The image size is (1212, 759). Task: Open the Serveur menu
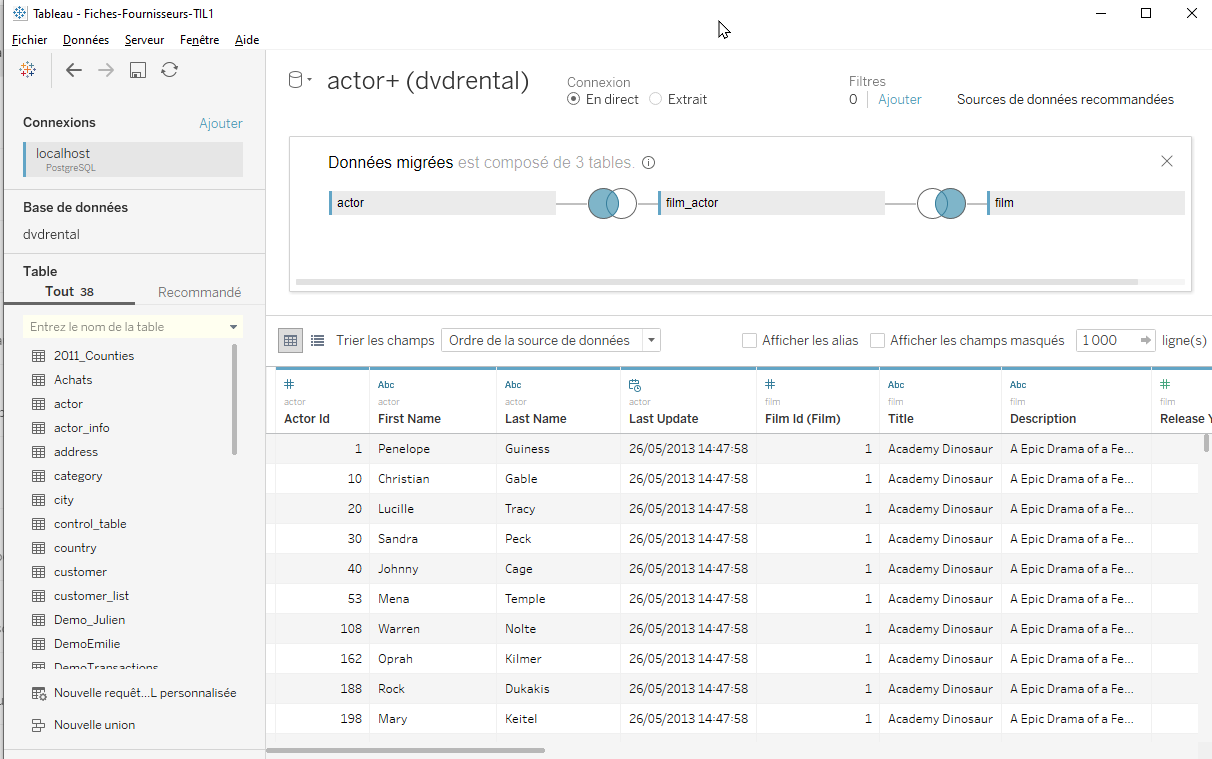tap(145, 40)
